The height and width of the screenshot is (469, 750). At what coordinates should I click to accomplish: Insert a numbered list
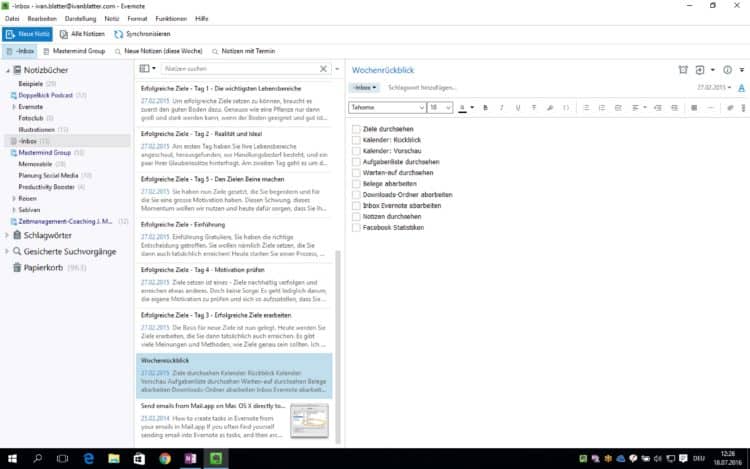[x=602, y=108]
